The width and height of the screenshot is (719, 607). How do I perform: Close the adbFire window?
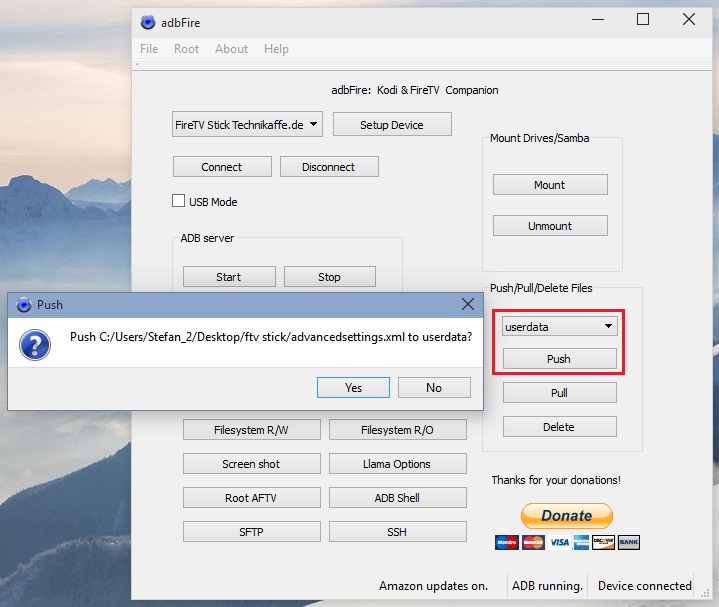(689, 19)
